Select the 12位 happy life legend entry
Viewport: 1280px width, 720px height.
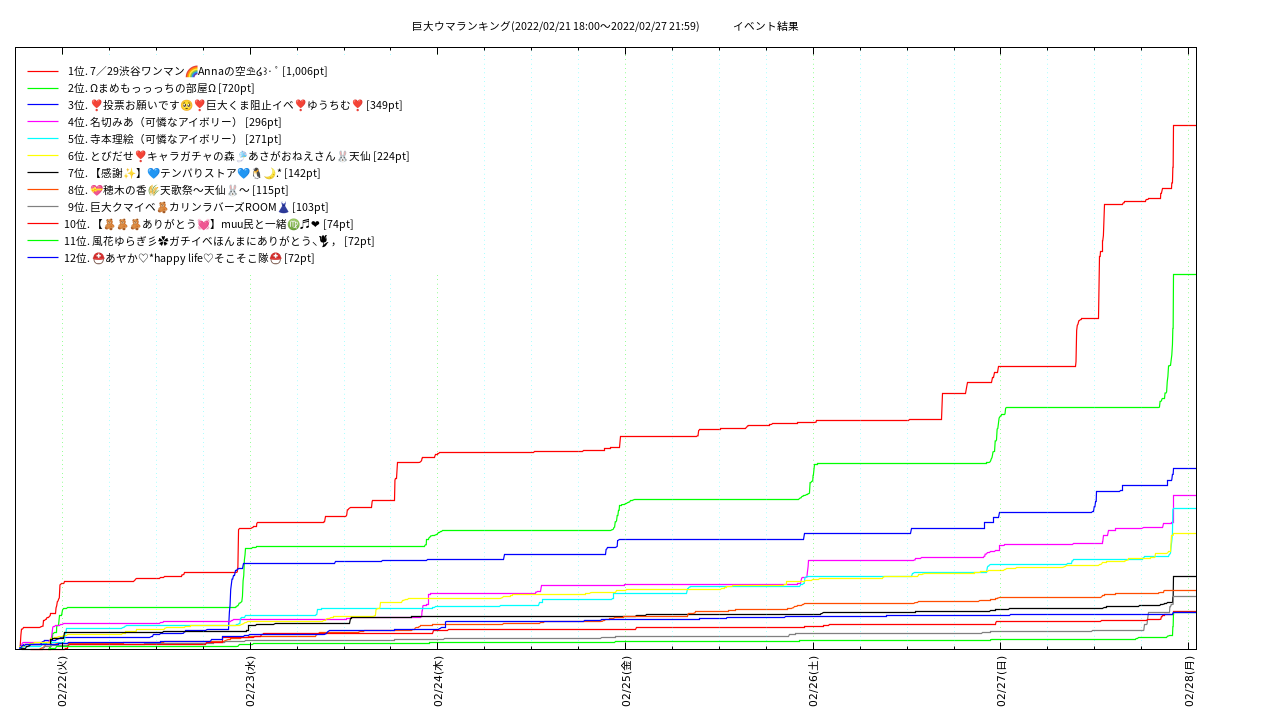click(189, 258)
